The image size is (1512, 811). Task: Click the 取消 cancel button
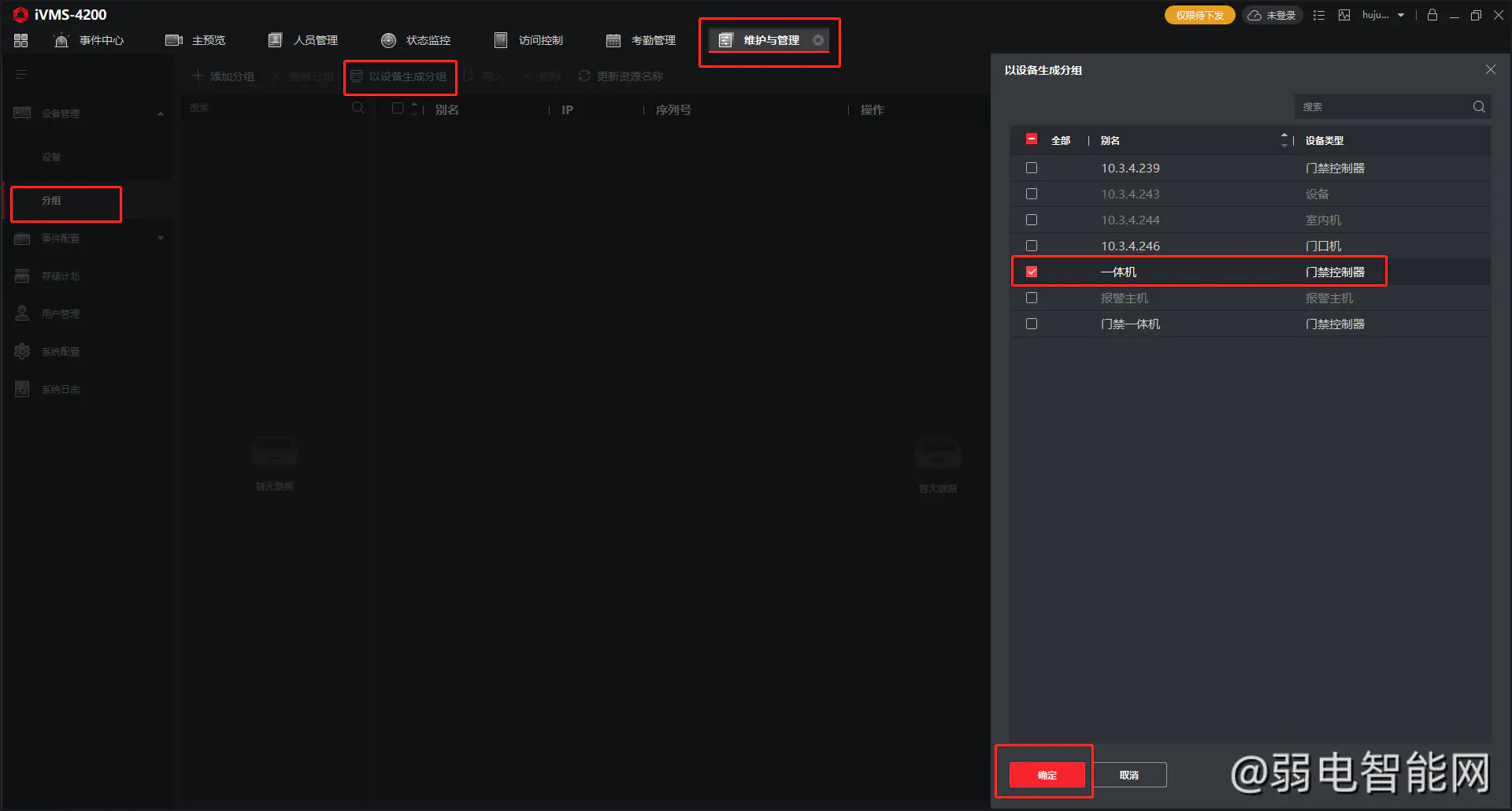[1129, 775]
